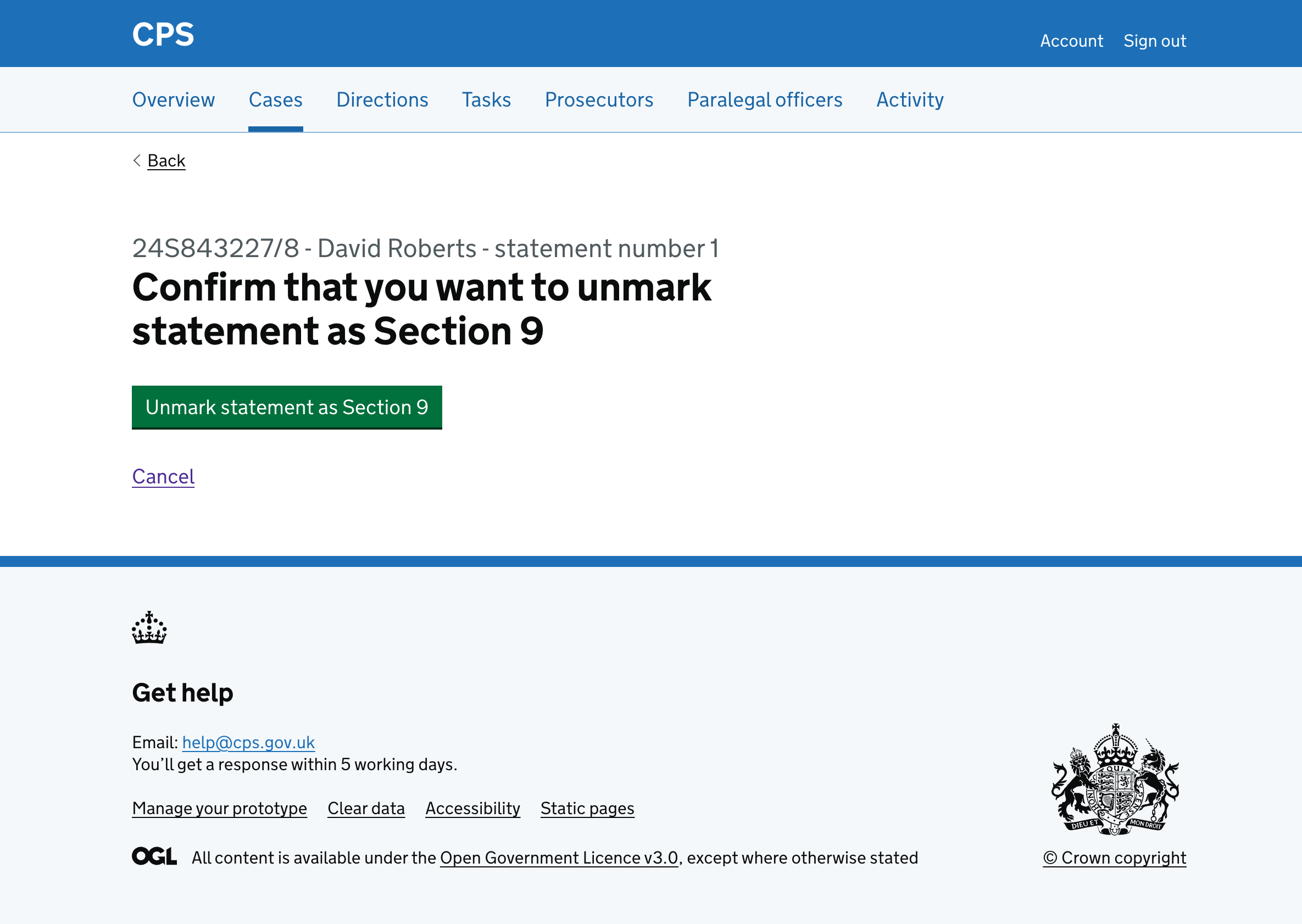Go to Paralegal officers page
Image resolution: width=1302 pixels, height=924 pixels.
click(x=765, y=99)
